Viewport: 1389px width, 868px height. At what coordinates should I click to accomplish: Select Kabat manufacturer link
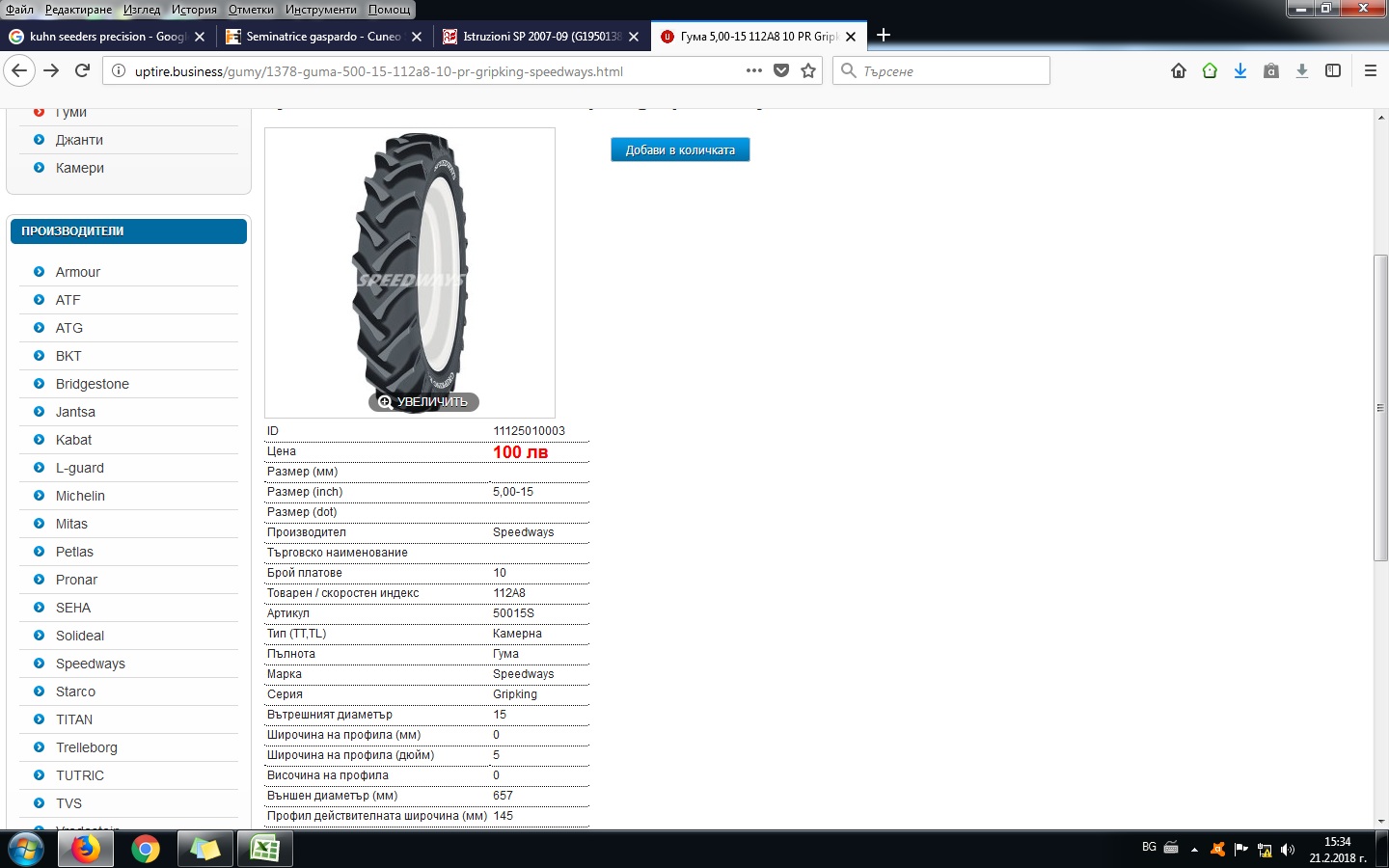(x=73, y=440)
